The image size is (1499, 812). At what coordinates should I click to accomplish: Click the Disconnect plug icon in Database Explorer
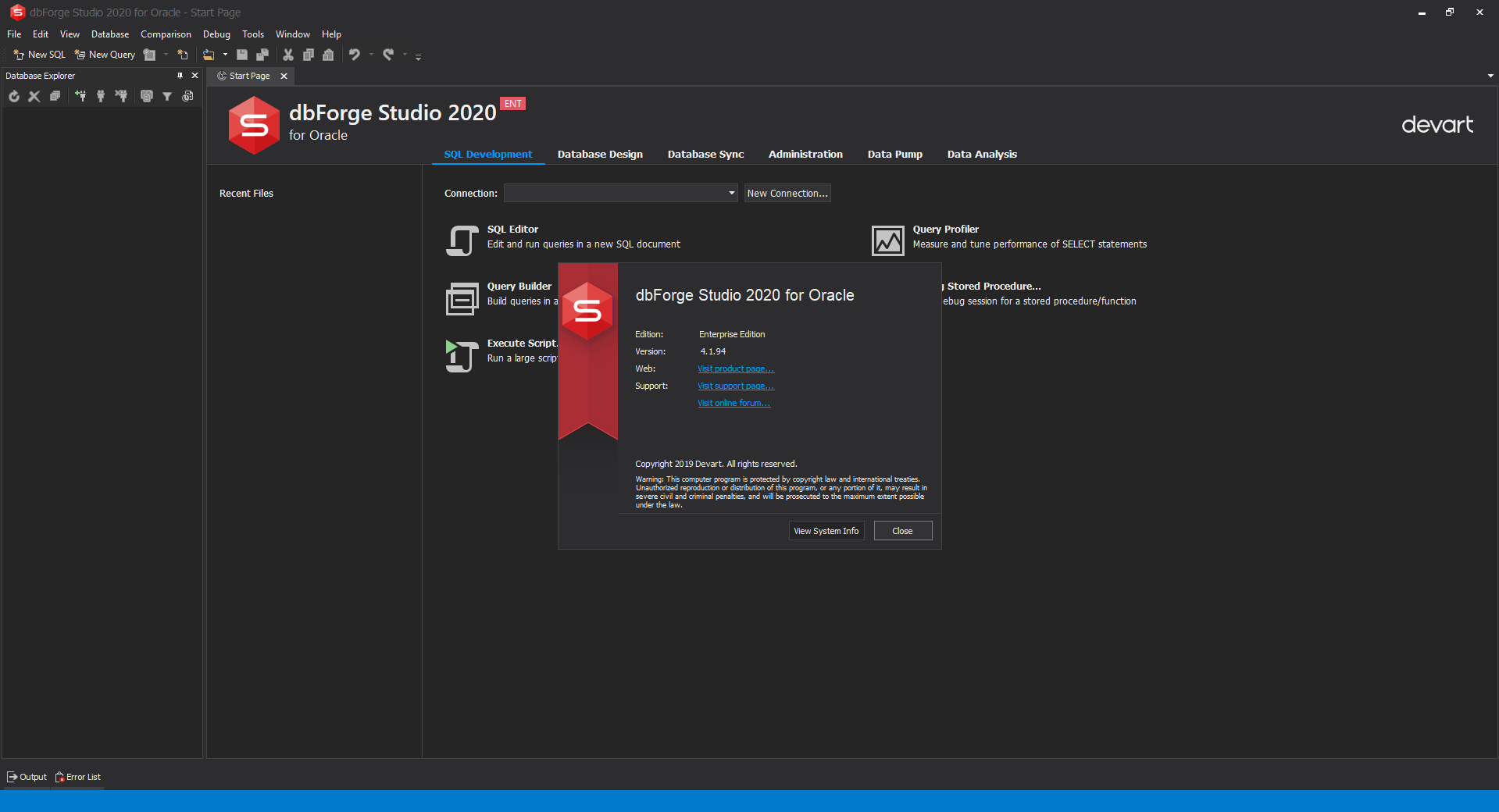[121, 96]
